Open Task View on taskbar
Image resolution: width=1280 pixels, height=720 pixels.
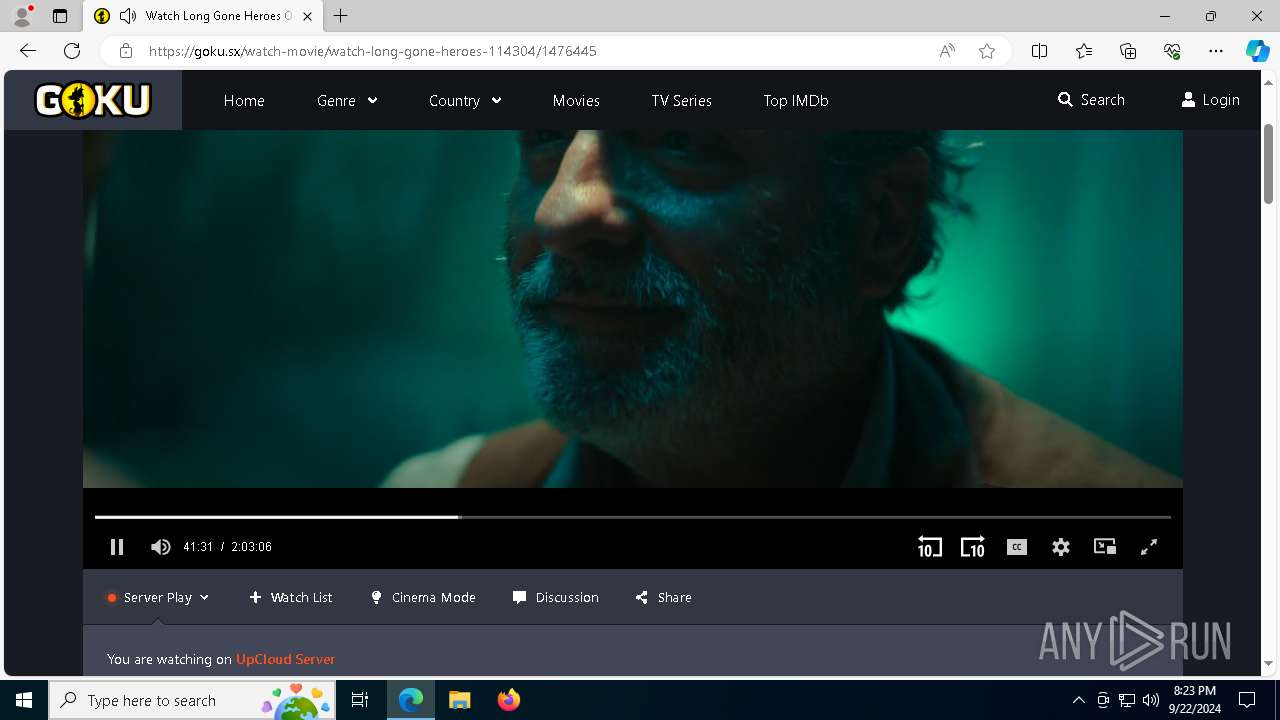(x=360, y=700)
